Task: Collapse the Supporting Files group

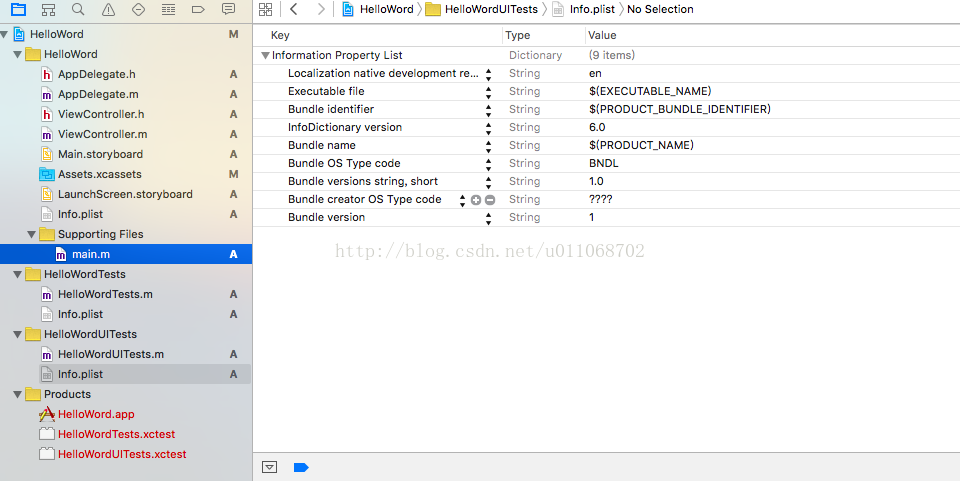Action: click(32, 234)
